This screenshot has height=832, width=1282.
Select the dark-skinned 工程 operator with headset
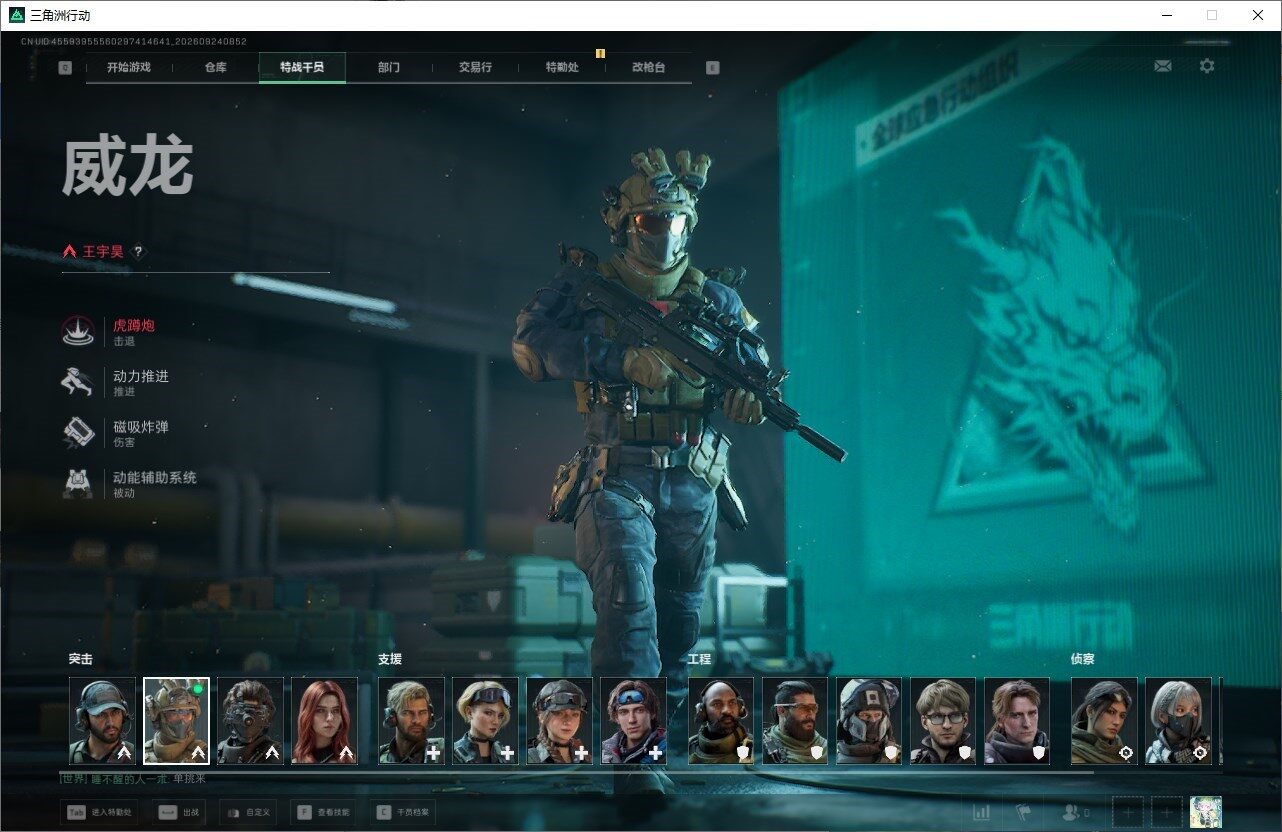(721, 721)
